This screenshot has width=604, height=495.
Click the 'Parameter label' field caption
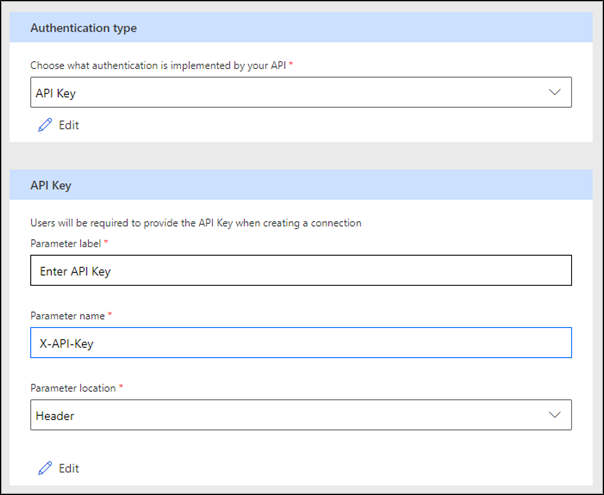66,244
